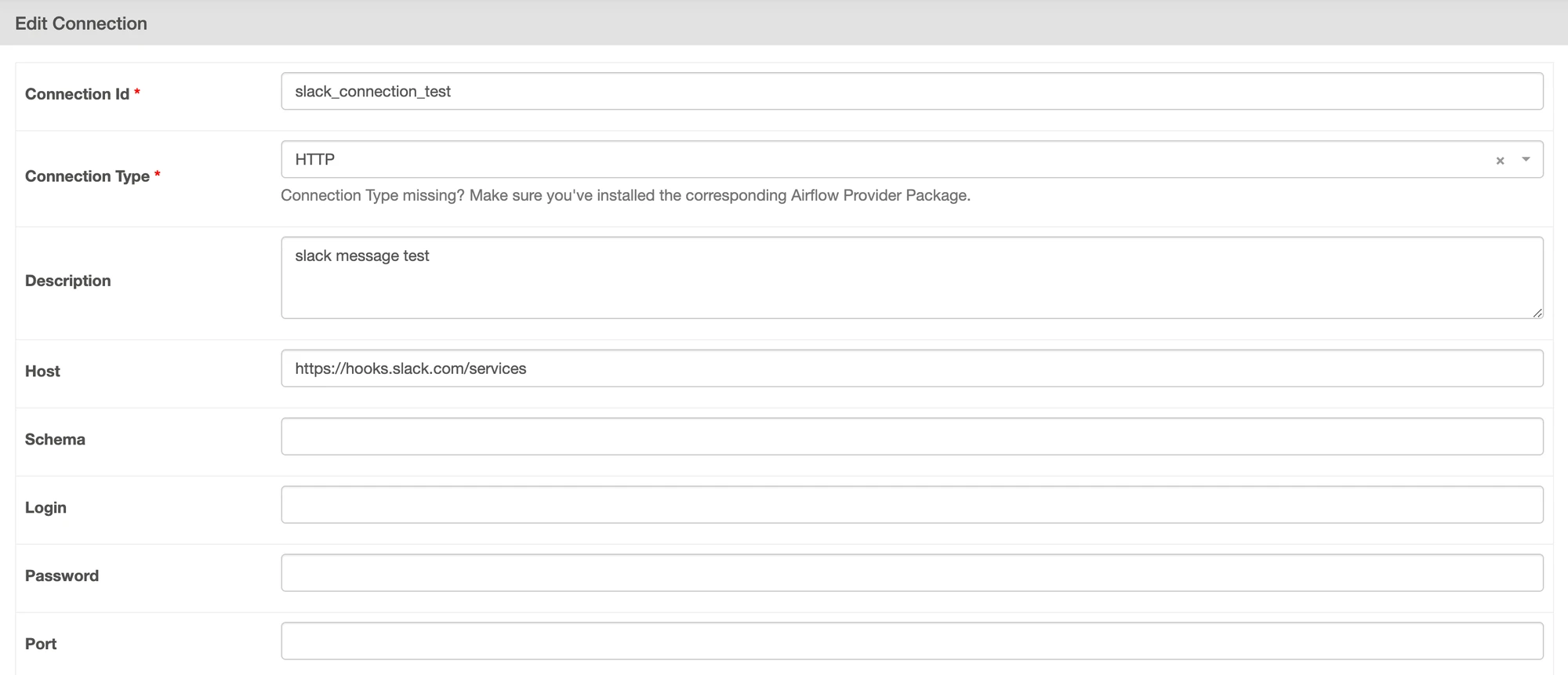
Task: Click the Login label
Action: (x=45, y=508)
